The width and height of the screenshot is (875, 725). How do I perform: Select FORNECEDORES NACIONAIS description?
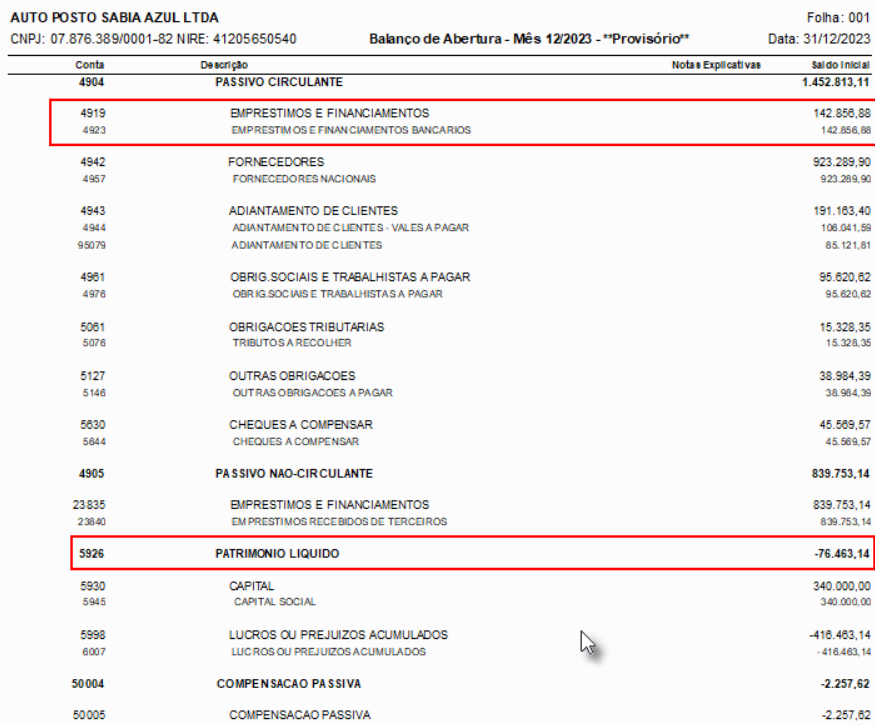(x=304, y=179)
